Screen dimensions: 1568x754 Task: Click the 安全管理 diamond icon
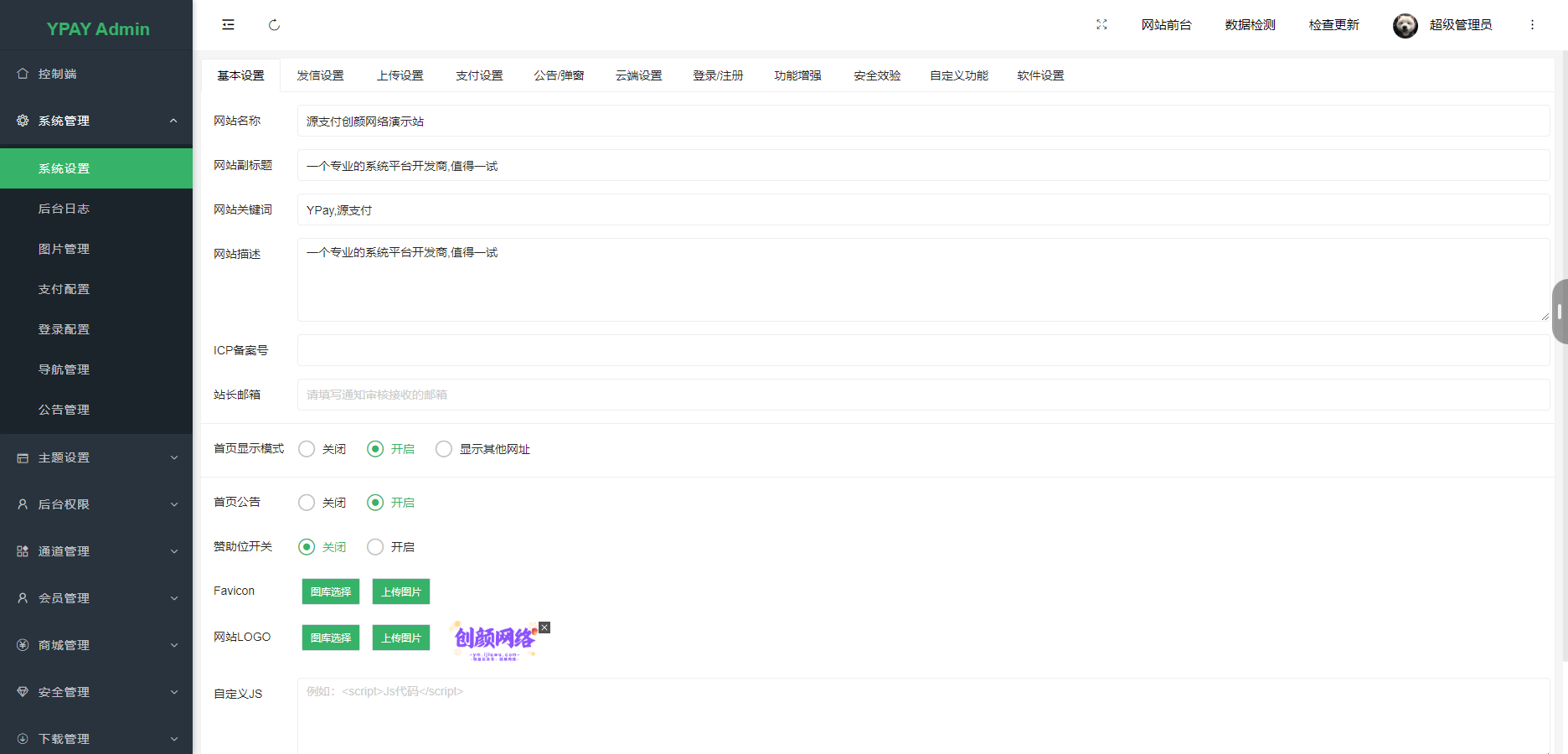23,692
